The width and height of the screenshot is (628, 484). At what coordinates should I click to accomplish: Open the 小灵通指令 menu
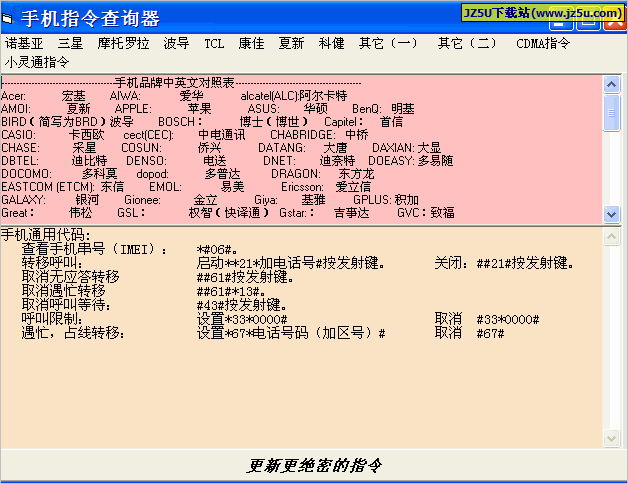37,62
